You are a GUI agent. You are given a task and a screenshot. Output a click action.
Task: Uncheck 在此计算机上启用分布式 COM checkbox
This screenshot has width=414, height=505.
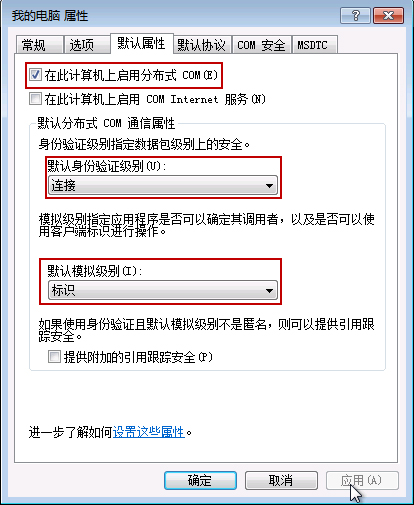[35, 75]
